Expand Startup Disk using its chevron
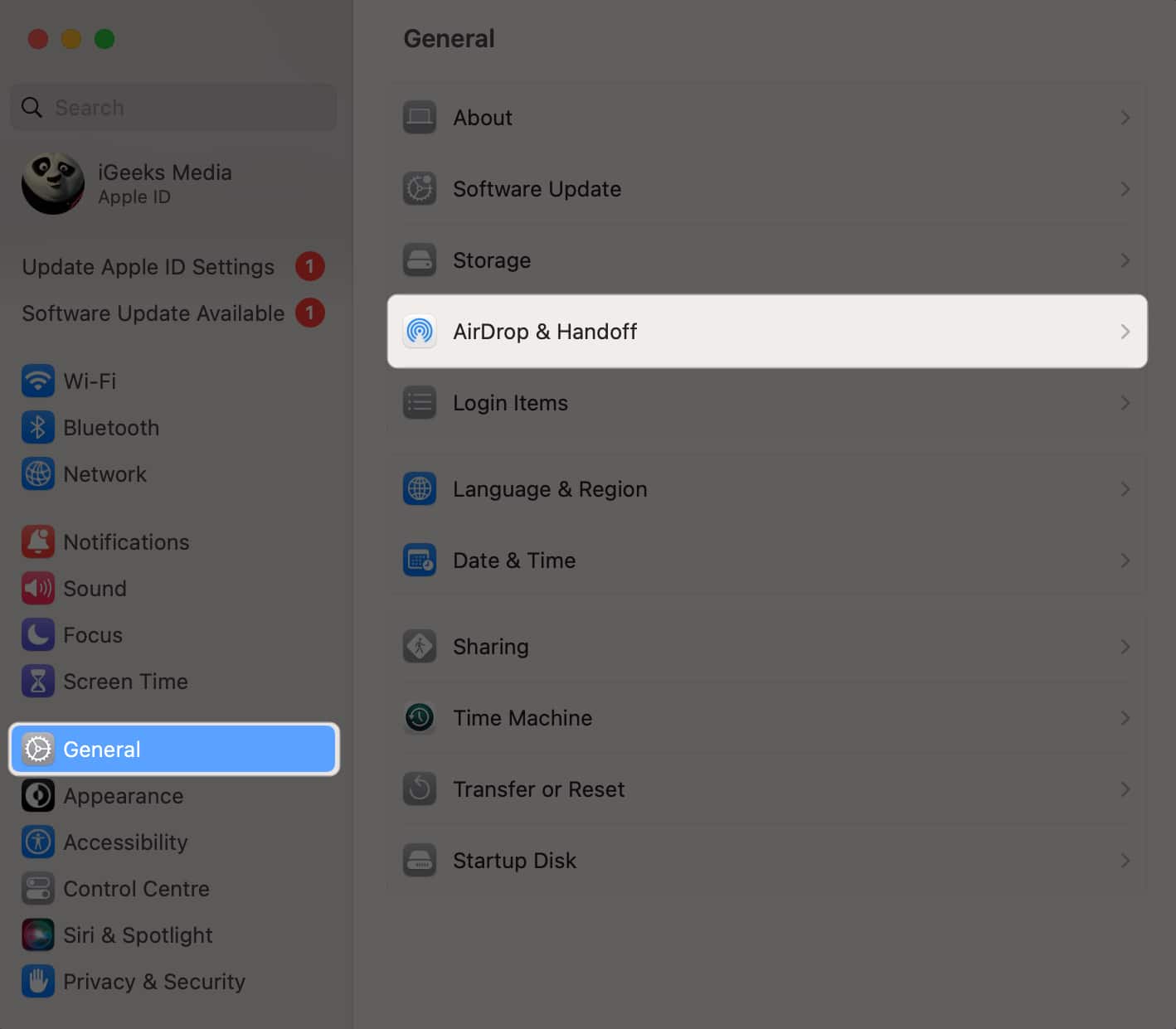Screen dimensions: 1176x1029 tap(1125, 861)
